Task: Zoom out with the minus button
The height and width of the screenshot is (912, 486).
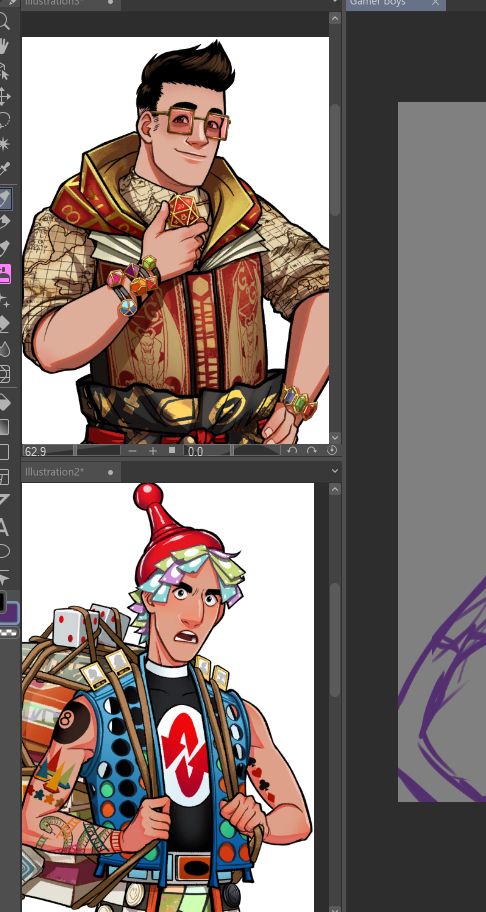Action: 133,451
